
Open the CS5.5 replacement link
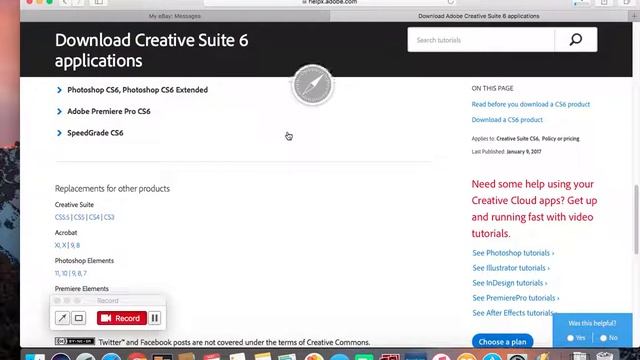(62, 217)
